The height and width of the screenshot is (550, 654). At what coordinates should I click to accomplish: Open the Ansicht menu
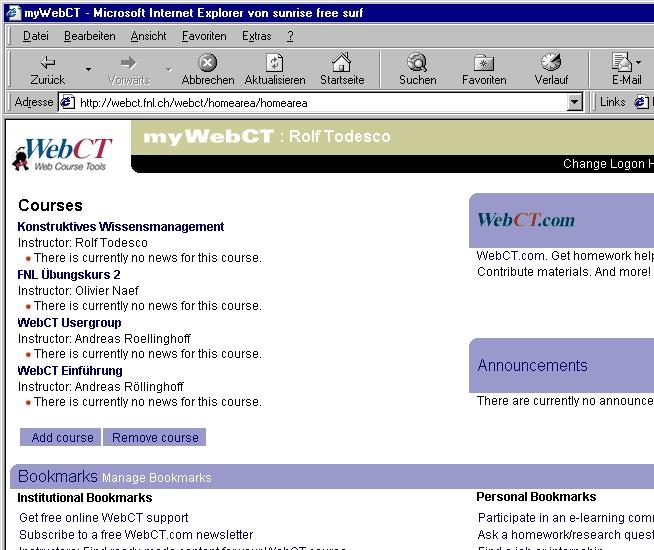coord(148,36)
